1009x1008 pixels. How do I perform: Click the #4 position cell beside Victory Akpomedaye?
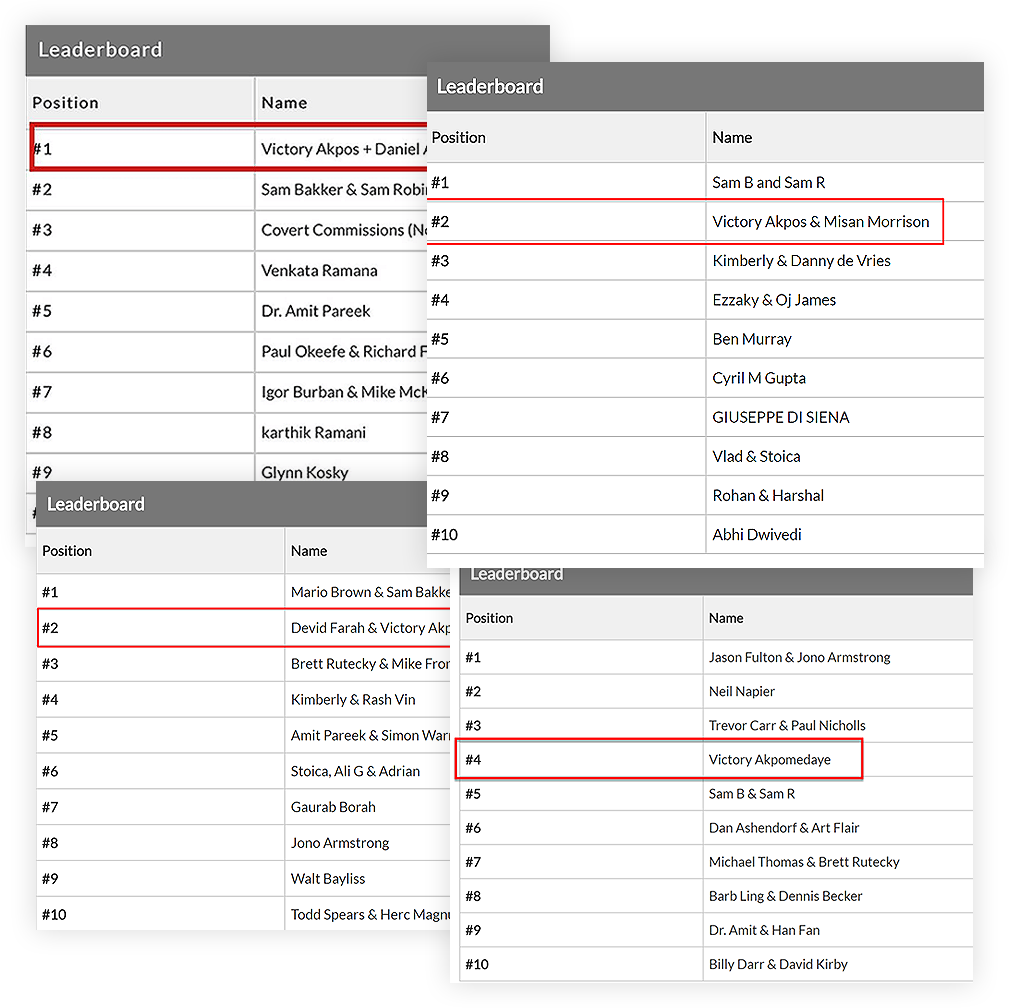click(581, 760)
